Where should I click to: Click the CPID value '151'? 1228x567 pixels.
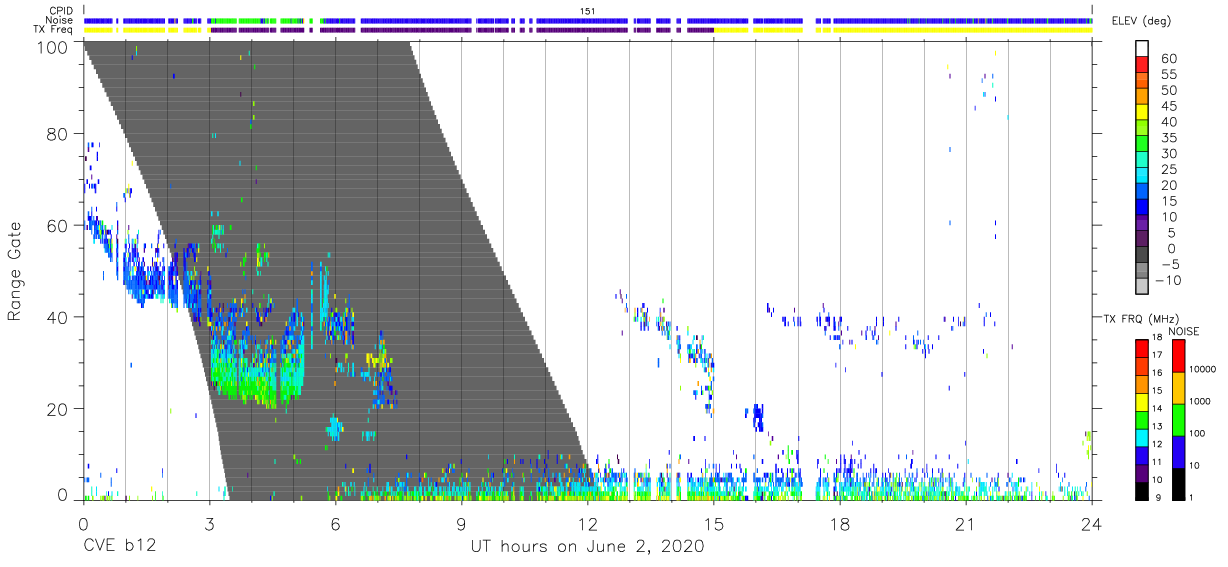(x=587, y=10)
